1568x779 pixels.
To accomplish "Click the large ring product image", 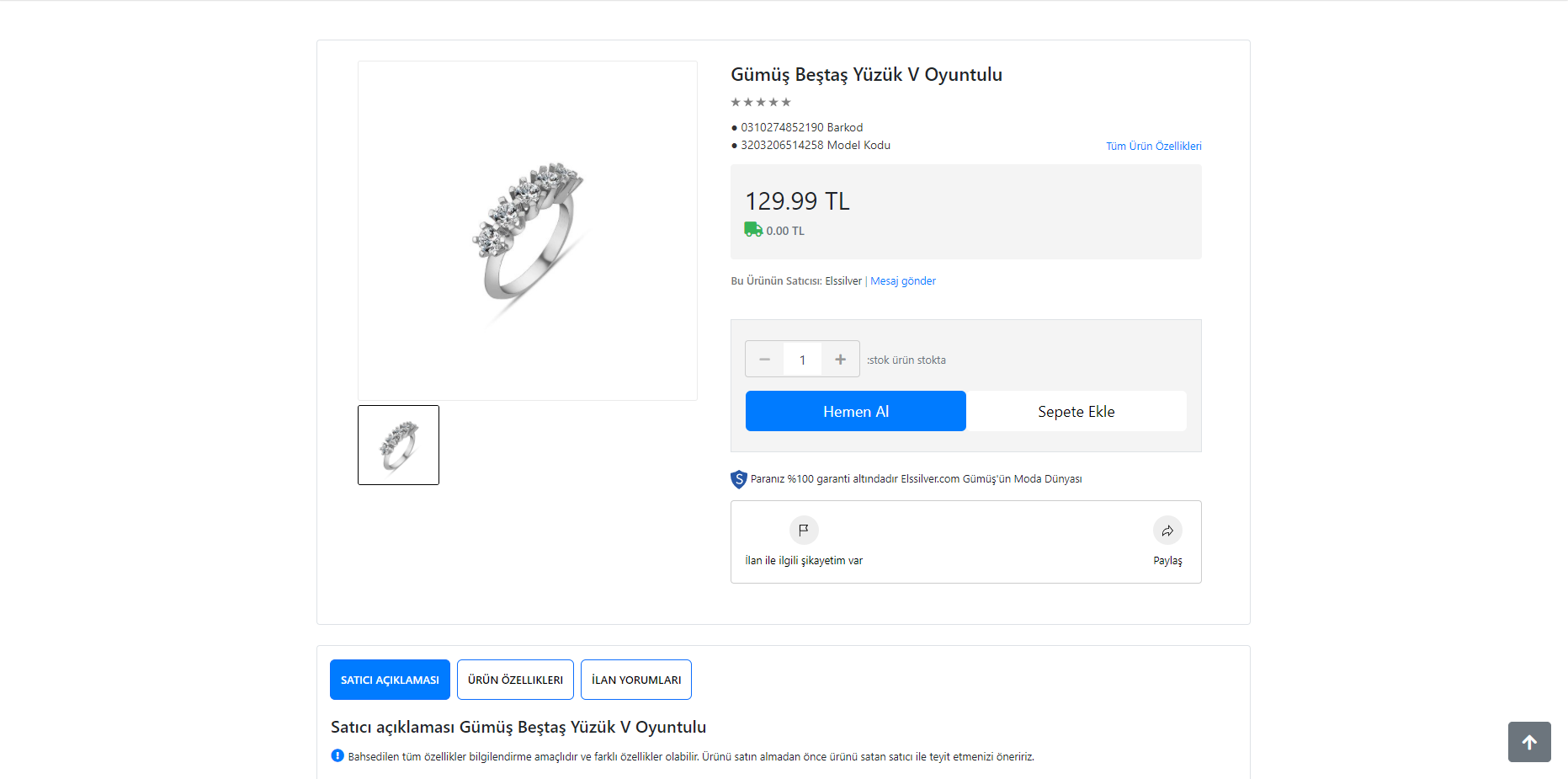I will pyautogui.click(x=528, y=231).
